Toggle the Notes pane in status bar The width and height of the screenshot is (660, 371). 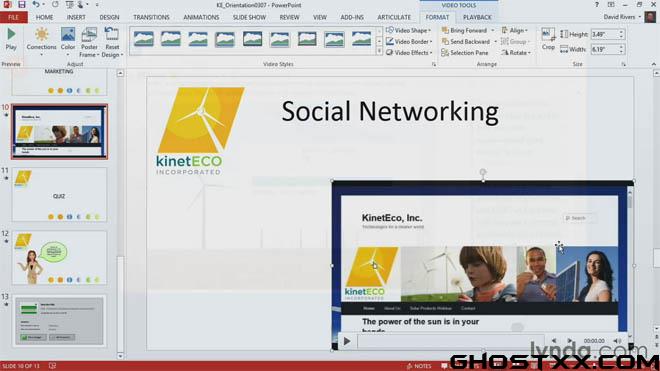point(419,366)
